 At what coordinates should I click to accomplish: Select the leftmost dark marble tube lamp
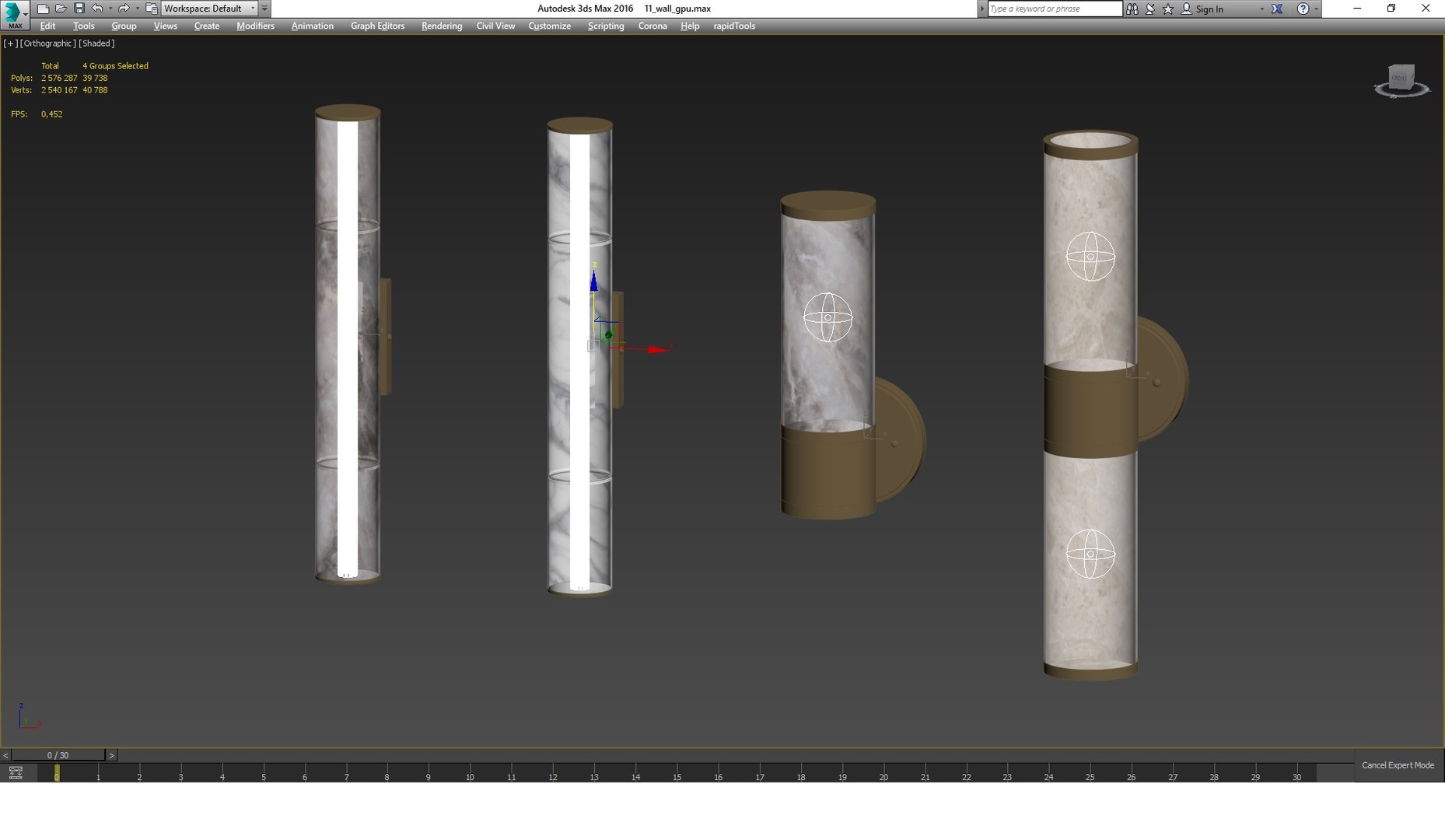(x=347, y=344)
